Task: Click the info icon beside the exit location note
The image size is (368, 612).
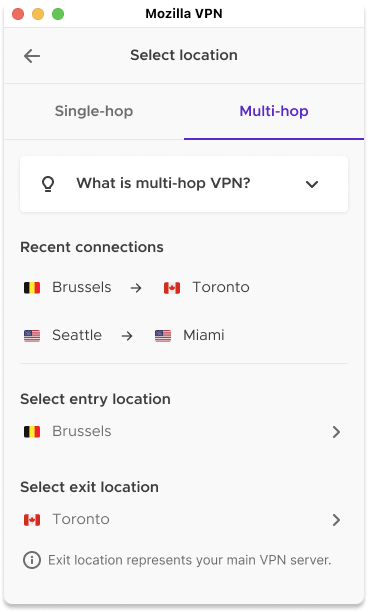Action: click(x=32, y=560)
